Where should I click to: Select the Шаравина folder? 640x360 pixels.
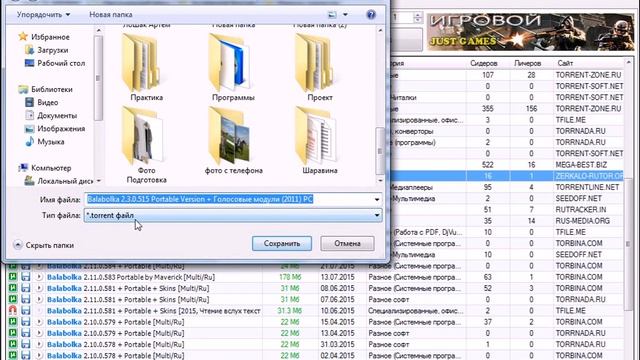tap(320, 141)
